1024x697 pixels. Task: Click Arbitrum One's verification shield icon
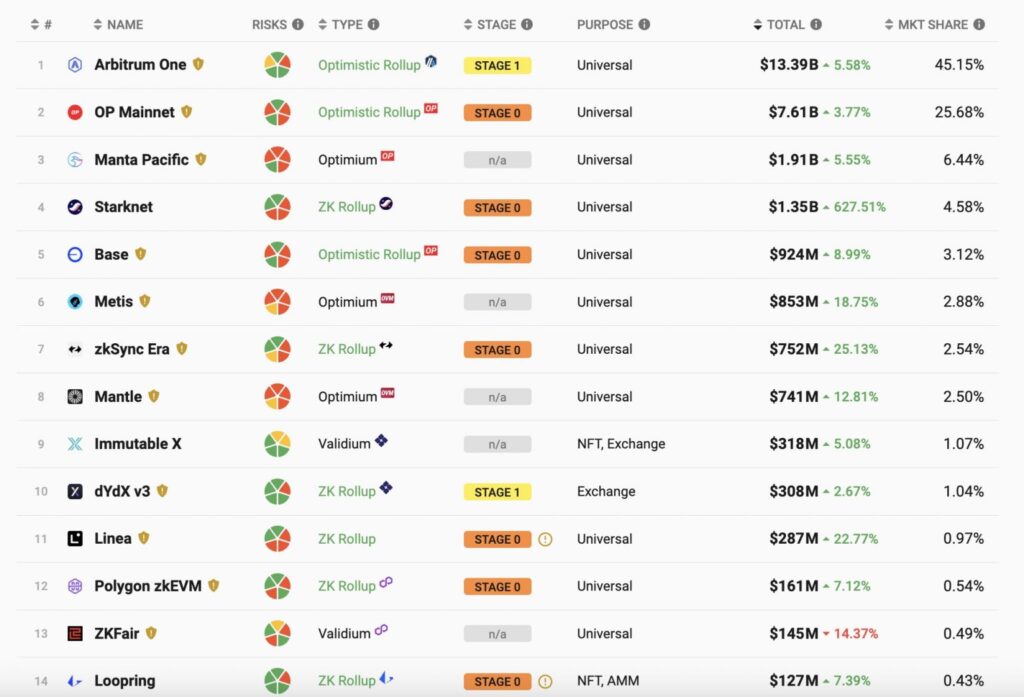pos(198,64)
